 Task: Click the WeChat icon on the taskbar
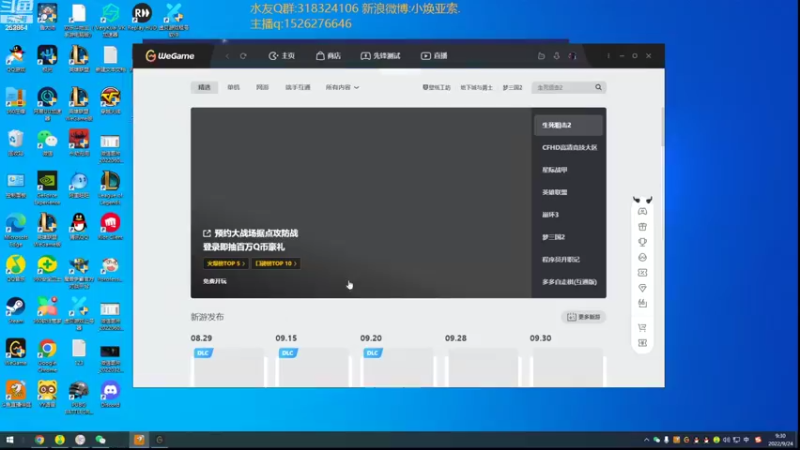[101, 440]
